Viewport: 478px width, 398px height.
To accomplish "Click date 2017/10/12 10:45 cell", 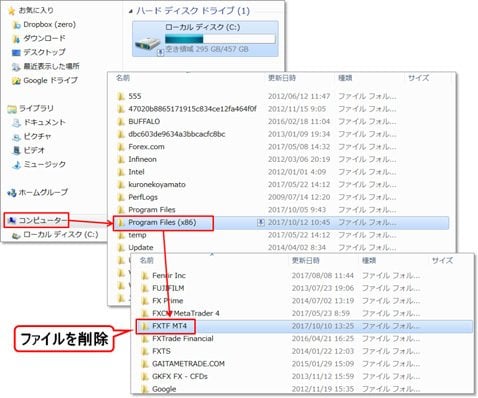I will point(299,223).
